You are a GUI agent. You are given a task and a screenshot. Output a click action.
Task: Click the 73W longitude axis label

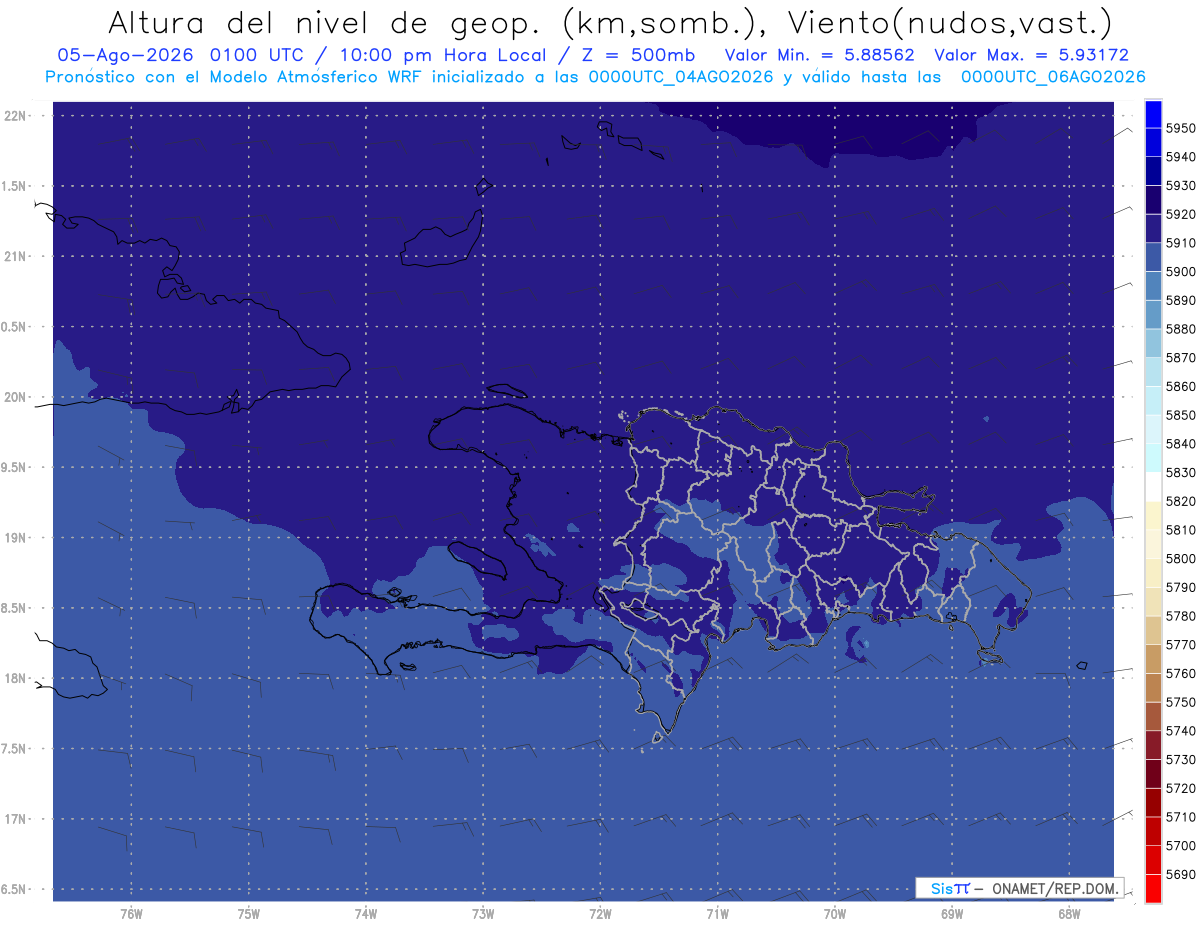click(x=483, y=913)
